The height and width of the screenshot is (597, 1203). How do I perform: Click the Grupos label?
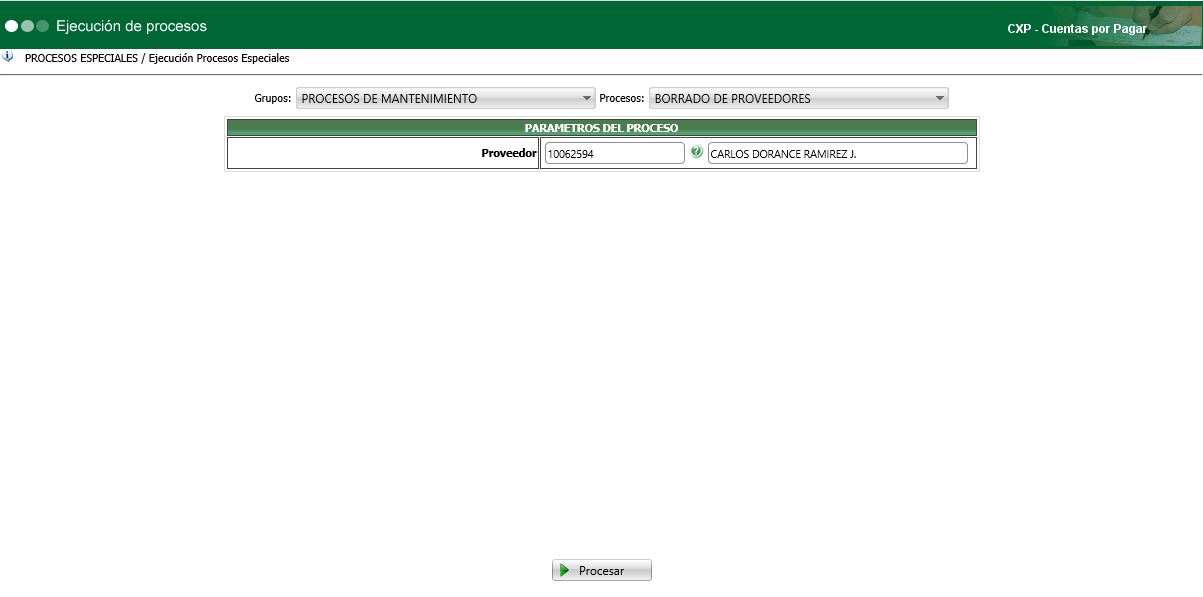coord(273,99)
